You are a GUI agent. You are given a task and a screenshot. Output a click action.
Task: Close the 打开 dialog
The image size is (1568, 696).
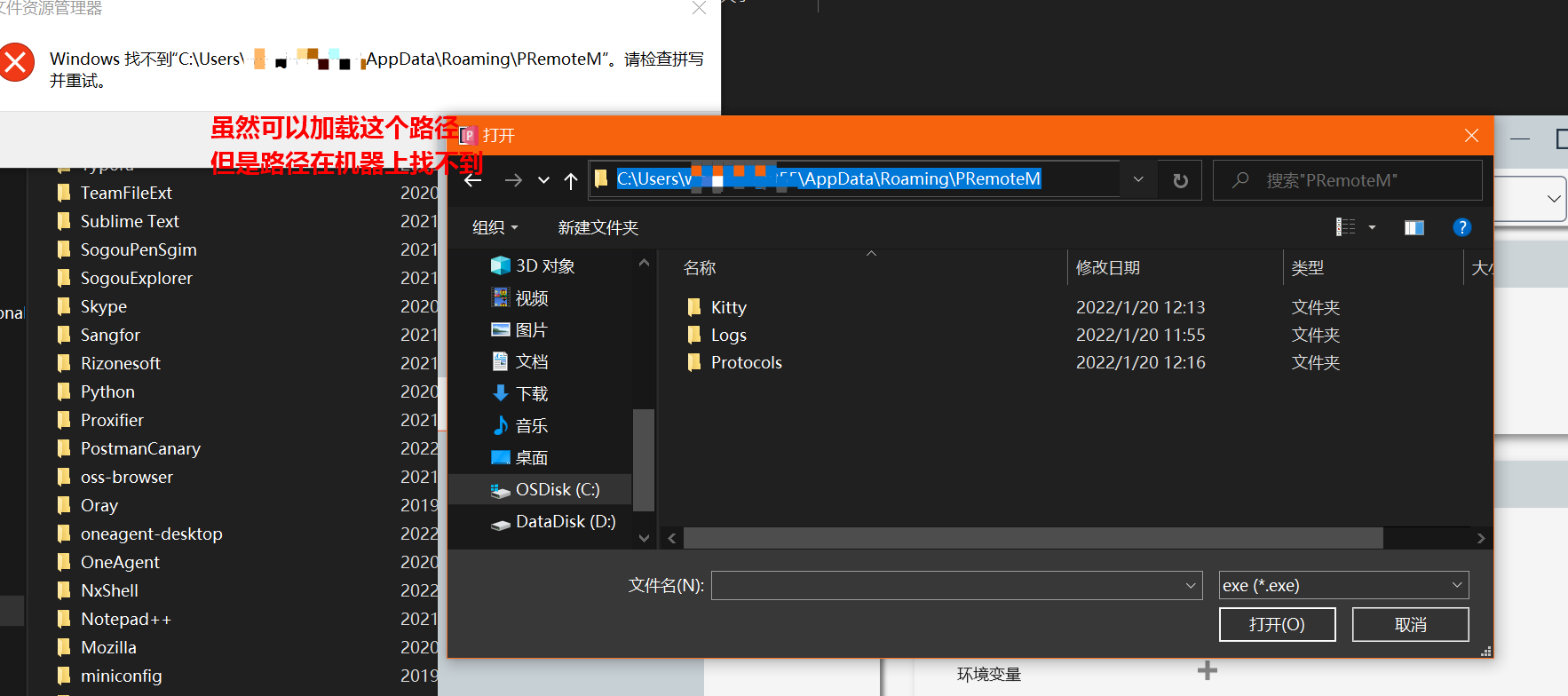[1471, 135]
